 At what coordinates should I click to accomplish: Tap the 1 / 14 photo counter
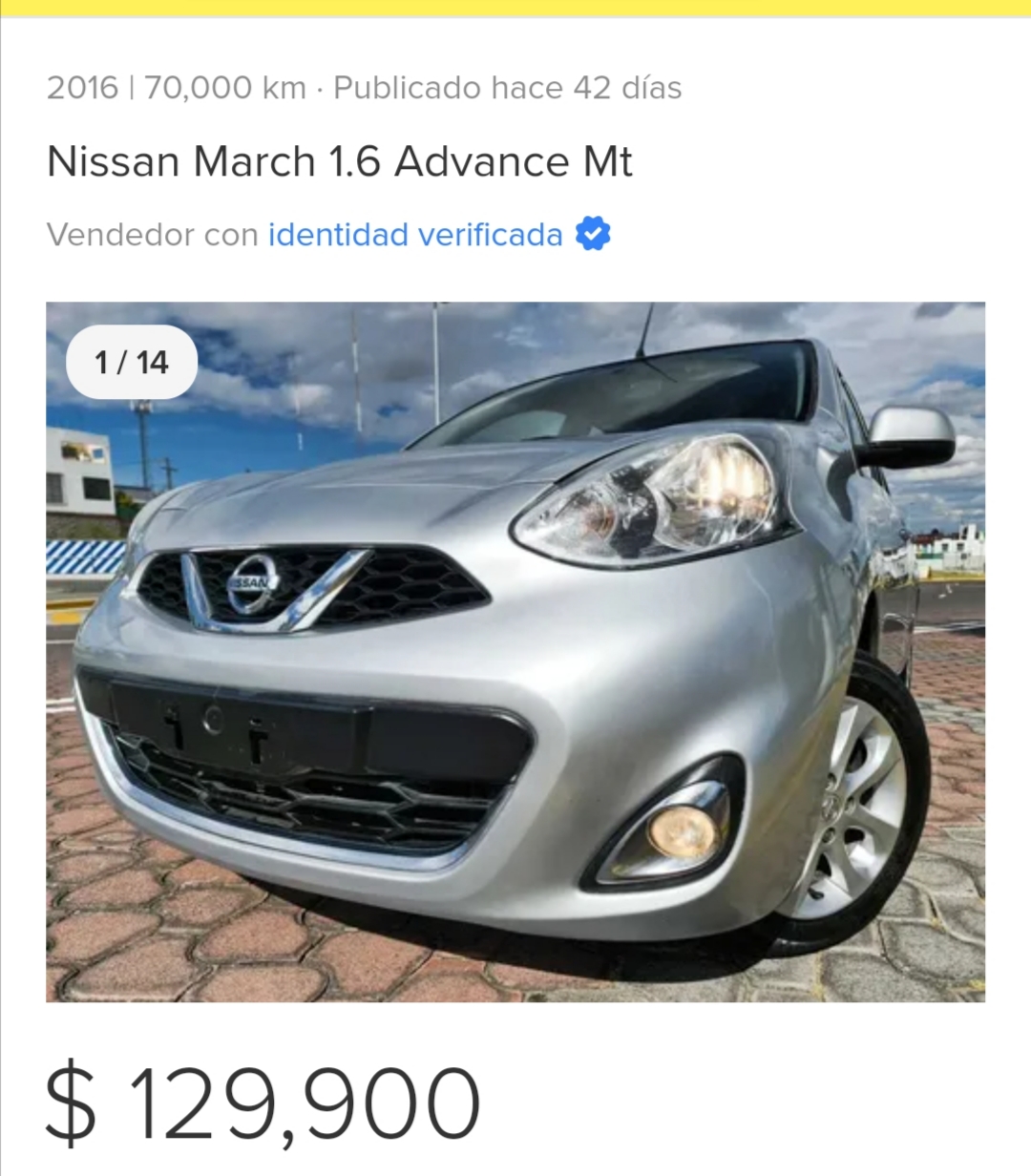pyautogui.click(x=132, y=363)
